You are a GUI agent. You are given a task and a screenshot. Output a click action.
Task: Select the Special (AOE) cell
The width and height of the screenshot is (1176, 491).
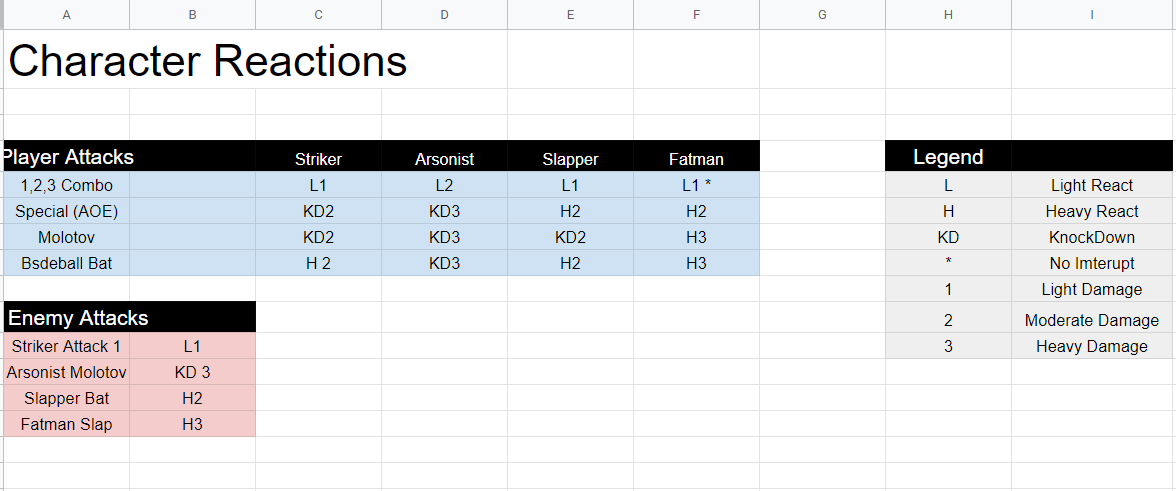coord(66,211)
